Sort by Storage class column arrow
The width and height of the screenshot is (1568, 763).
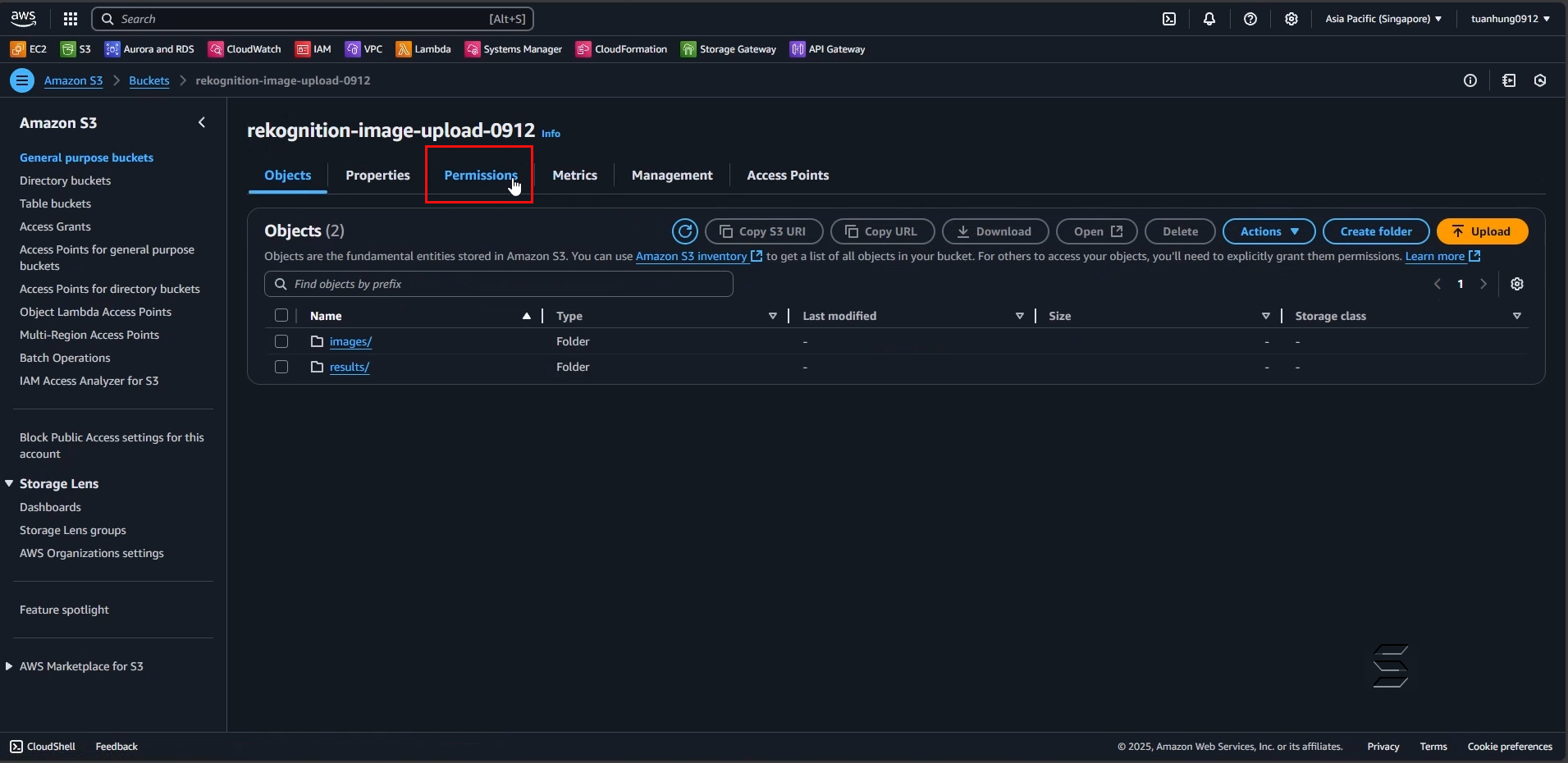tap(1516, 316)
